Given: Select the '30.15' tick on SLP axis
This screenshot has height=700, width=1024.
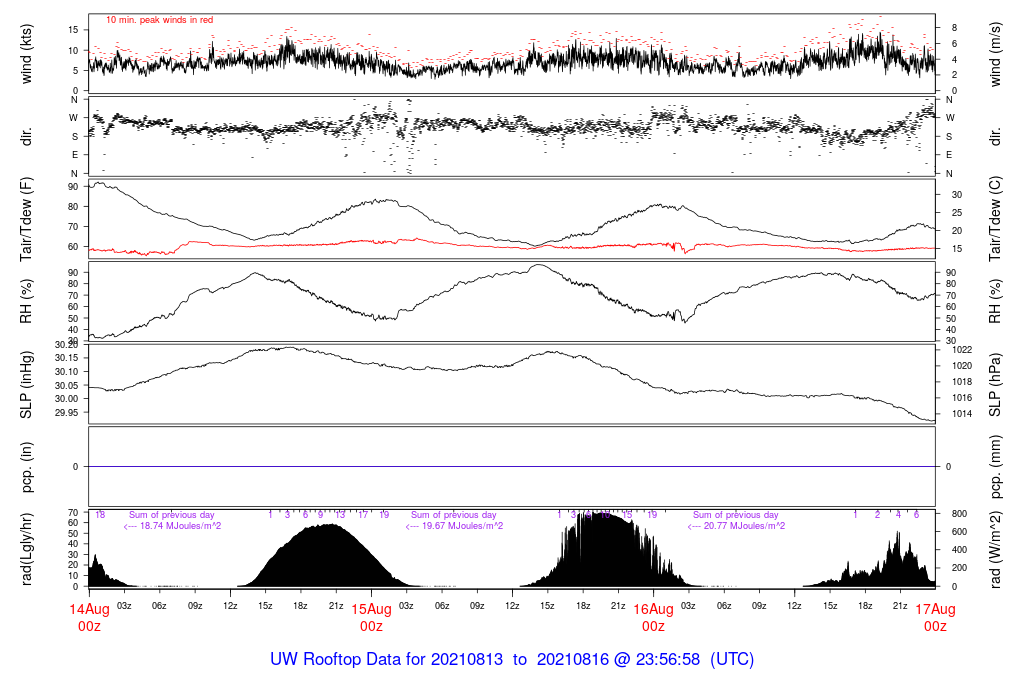Looking at the screenshot, I should pos(66,358).
